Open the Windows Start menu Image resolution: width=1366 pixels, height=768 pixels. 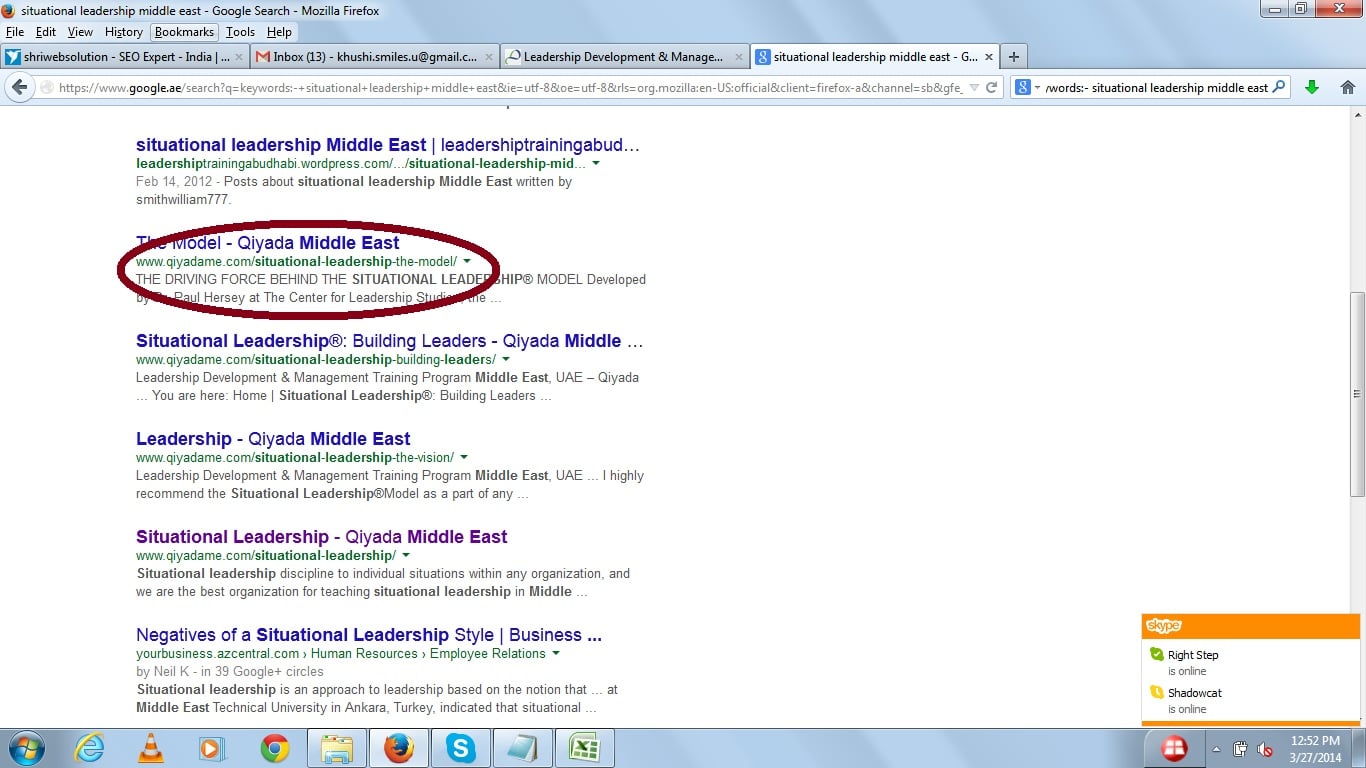[27, 748]
